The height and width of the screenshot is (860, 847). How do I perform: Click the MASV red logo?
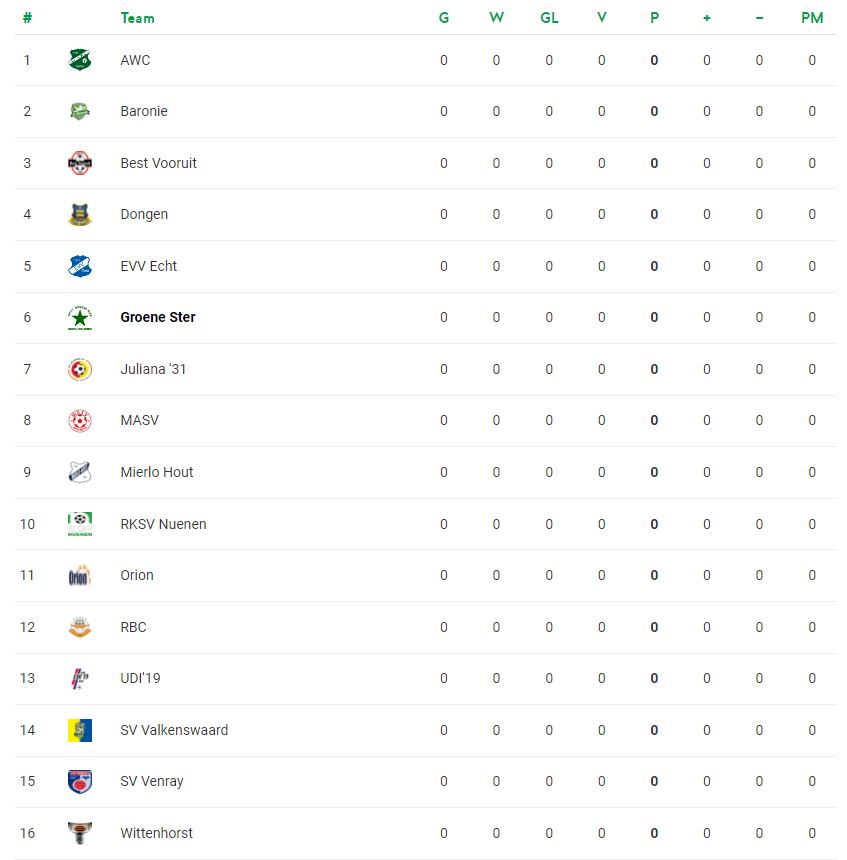pyautogui.click(x=80, y=421)
